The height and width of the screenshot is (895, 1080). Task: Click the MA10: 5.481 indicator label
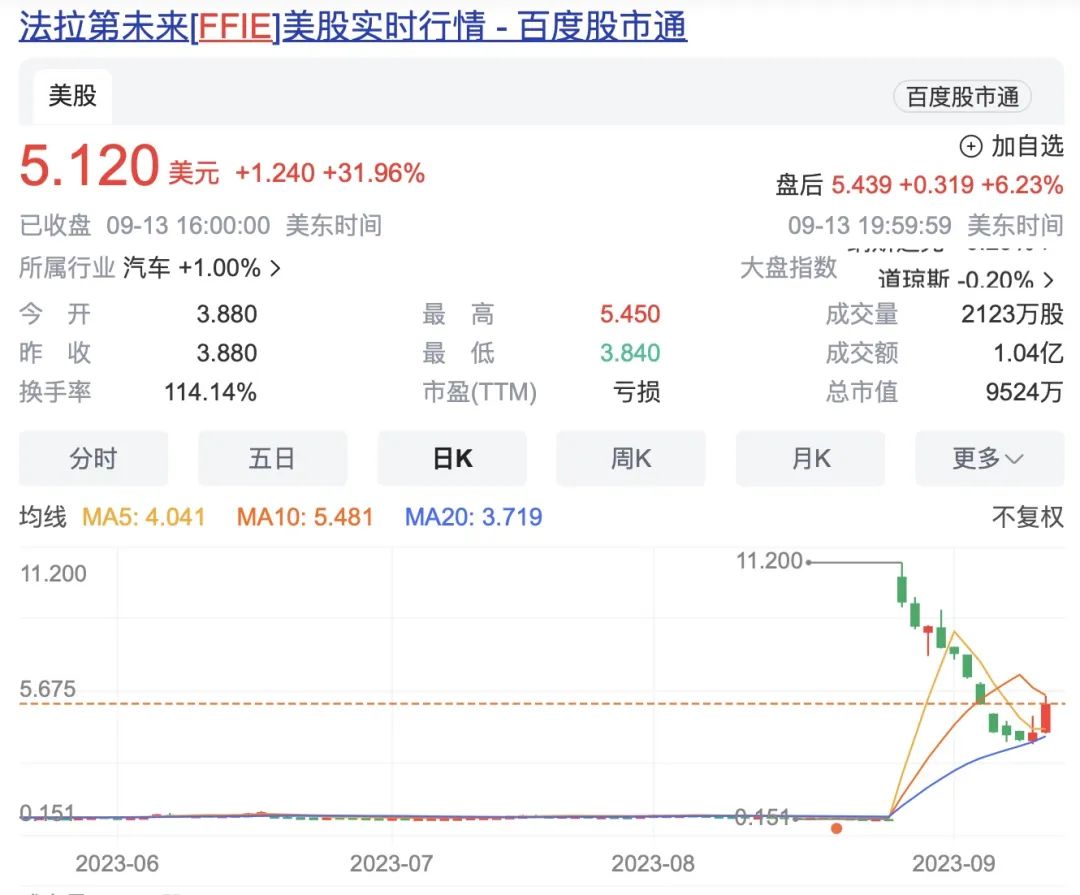(304, 517)
